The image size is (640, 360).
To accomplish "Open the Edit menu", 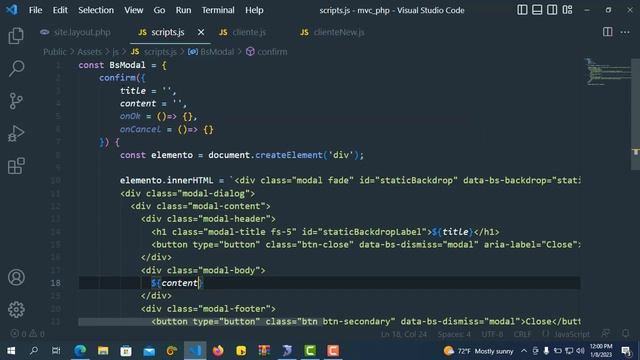I will pyautogui.click(x=60, y=10).
